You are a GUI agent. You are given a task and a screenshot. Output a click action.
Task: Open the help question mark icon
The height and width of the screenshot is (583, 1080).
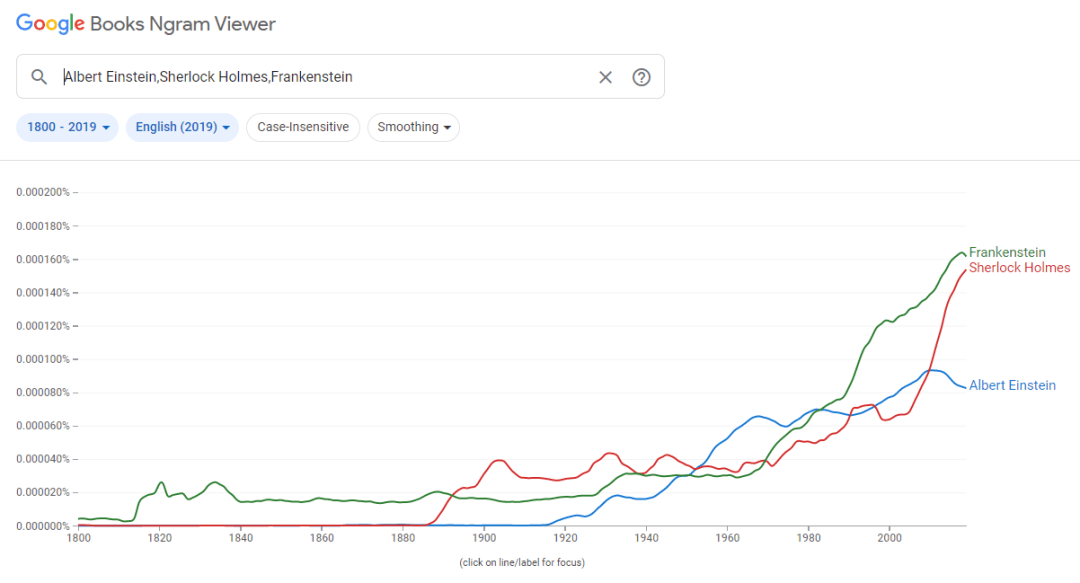642,77
